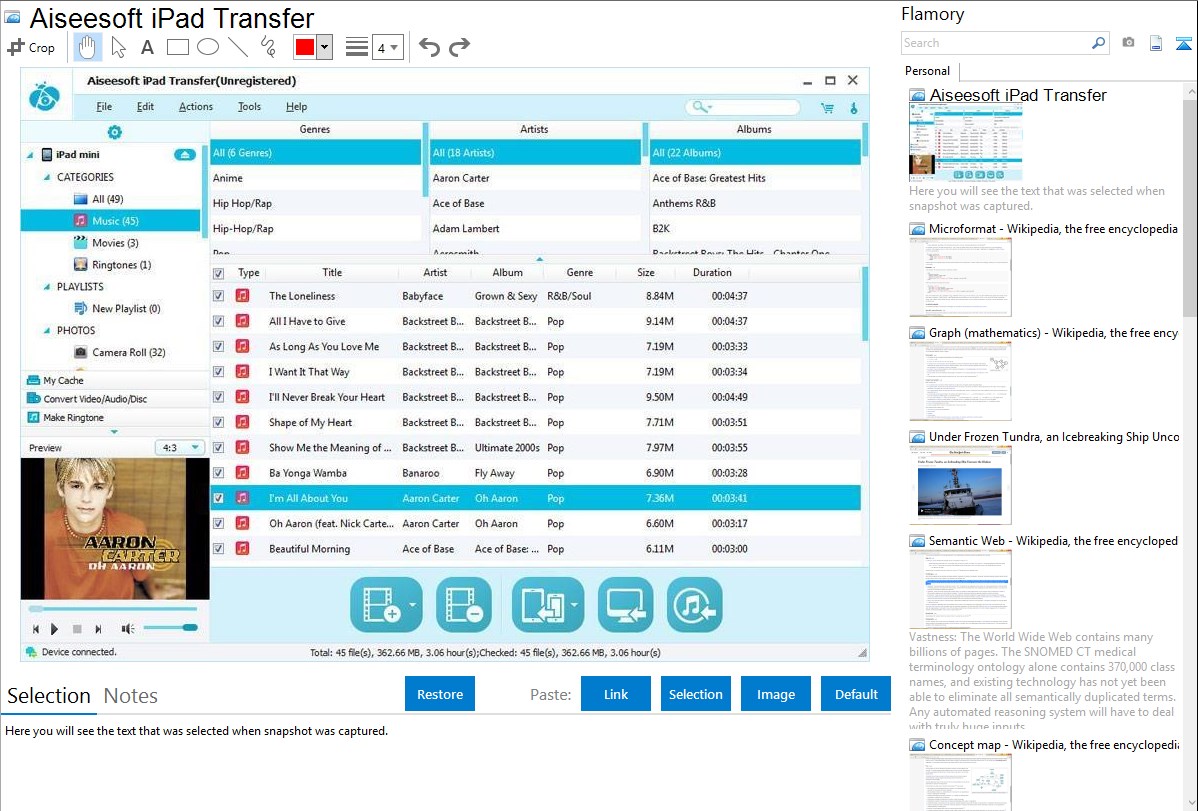The height and width of the screenshot is (811, 1198).
Task: Click the red annotation color swatch
Action: click(x=305, y=47)
